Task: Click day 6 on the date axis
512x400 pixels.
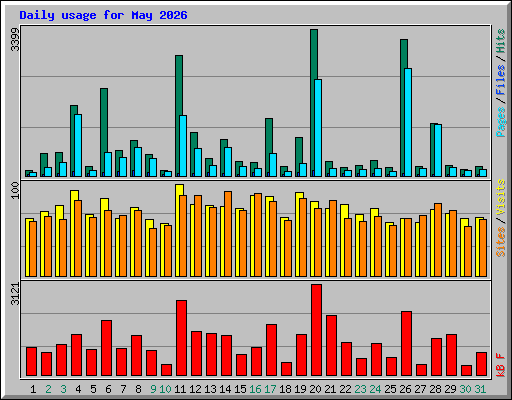Action: pyautogui.click(x=108, y=389)
